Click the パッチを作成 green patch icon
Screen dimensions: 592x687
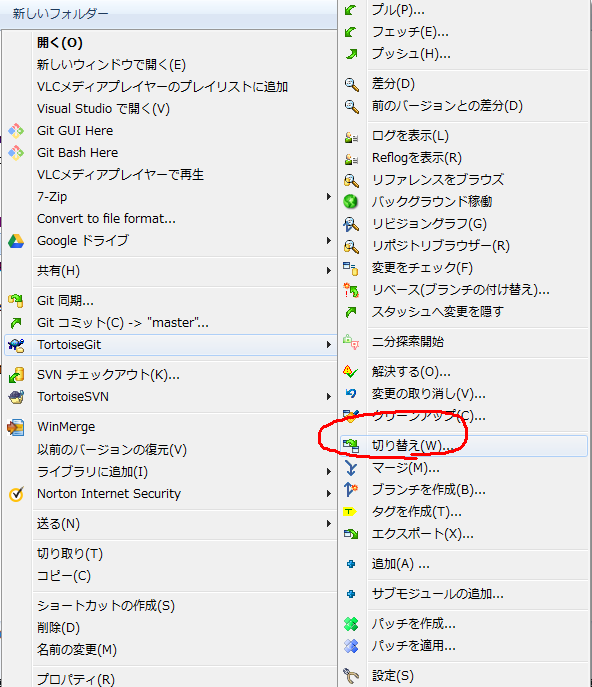pyautogui.click(x=351, y=623)
